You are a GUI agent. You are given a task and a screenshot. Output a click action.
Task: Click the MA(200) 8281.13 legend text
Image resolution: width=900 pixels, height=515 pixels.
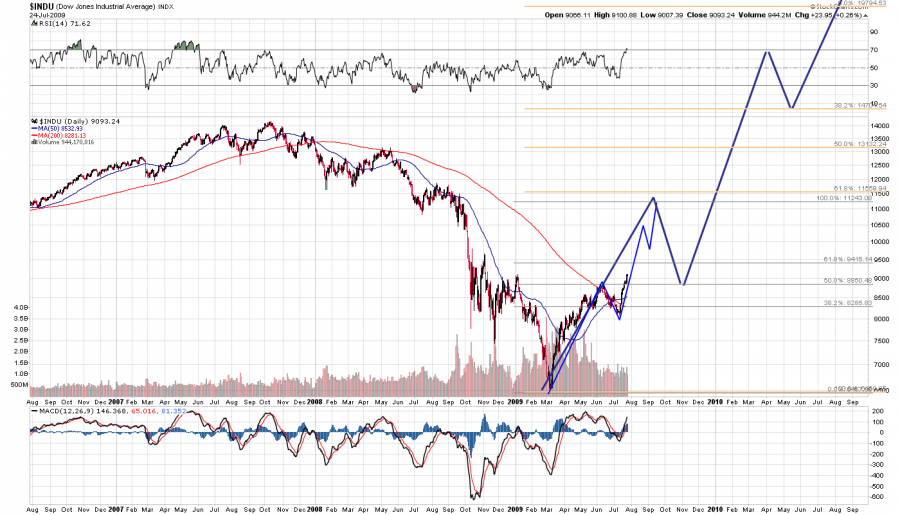pyautogui.click(x=62, y=135)
